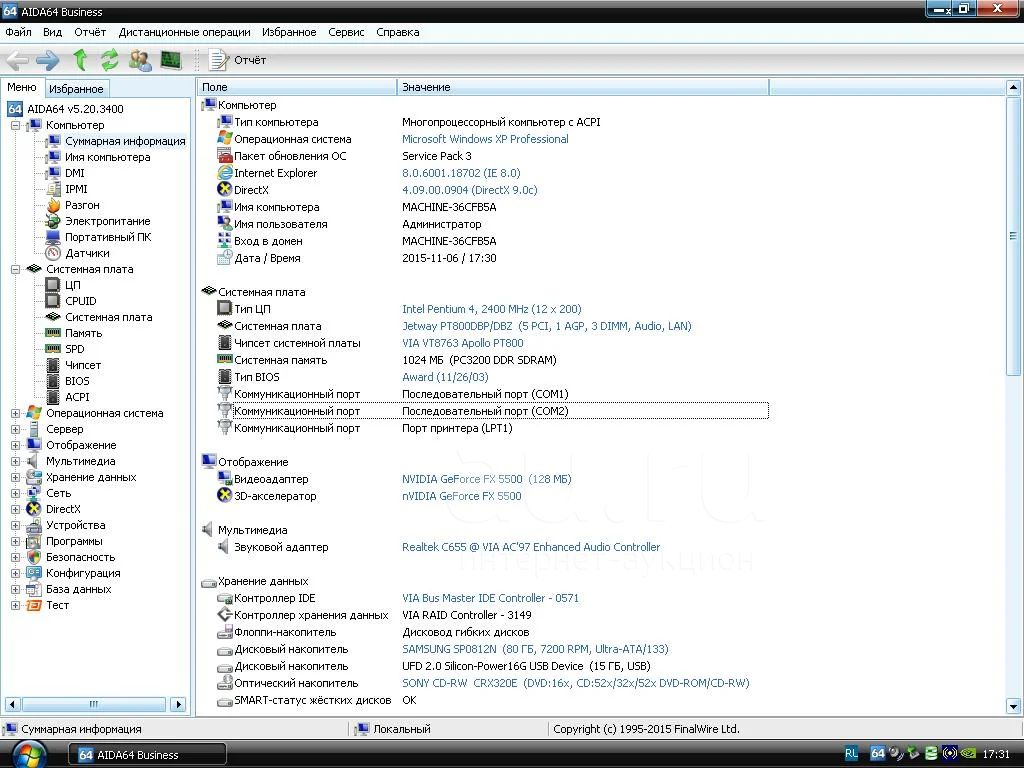
Task: Click the main list vertical scrollbar thumb
Action: (x=1013, y=236)
